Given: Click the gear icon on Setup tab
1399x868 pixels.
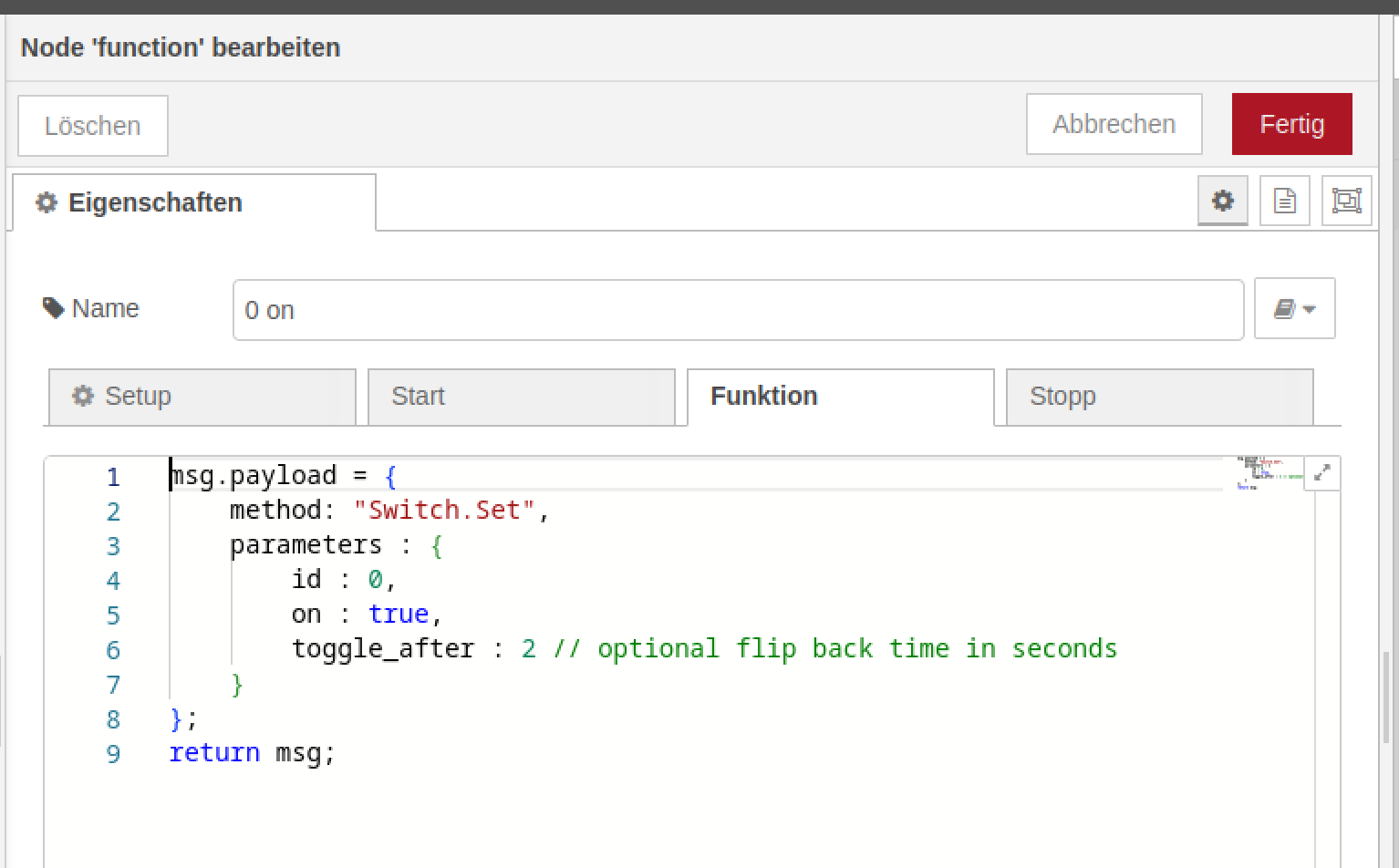Looking at the screenshot, I should click(x=83, y=396).
